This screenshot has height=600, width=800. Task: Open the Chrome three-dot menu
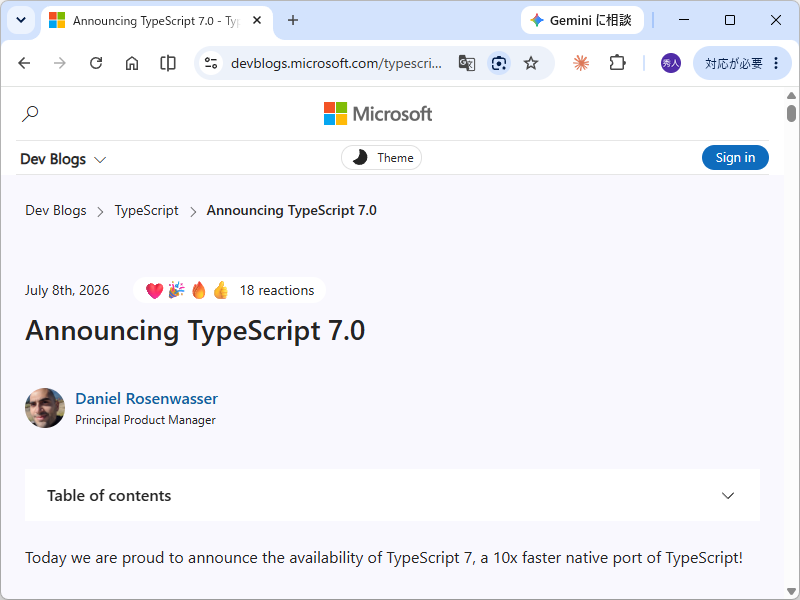point(776,63)
